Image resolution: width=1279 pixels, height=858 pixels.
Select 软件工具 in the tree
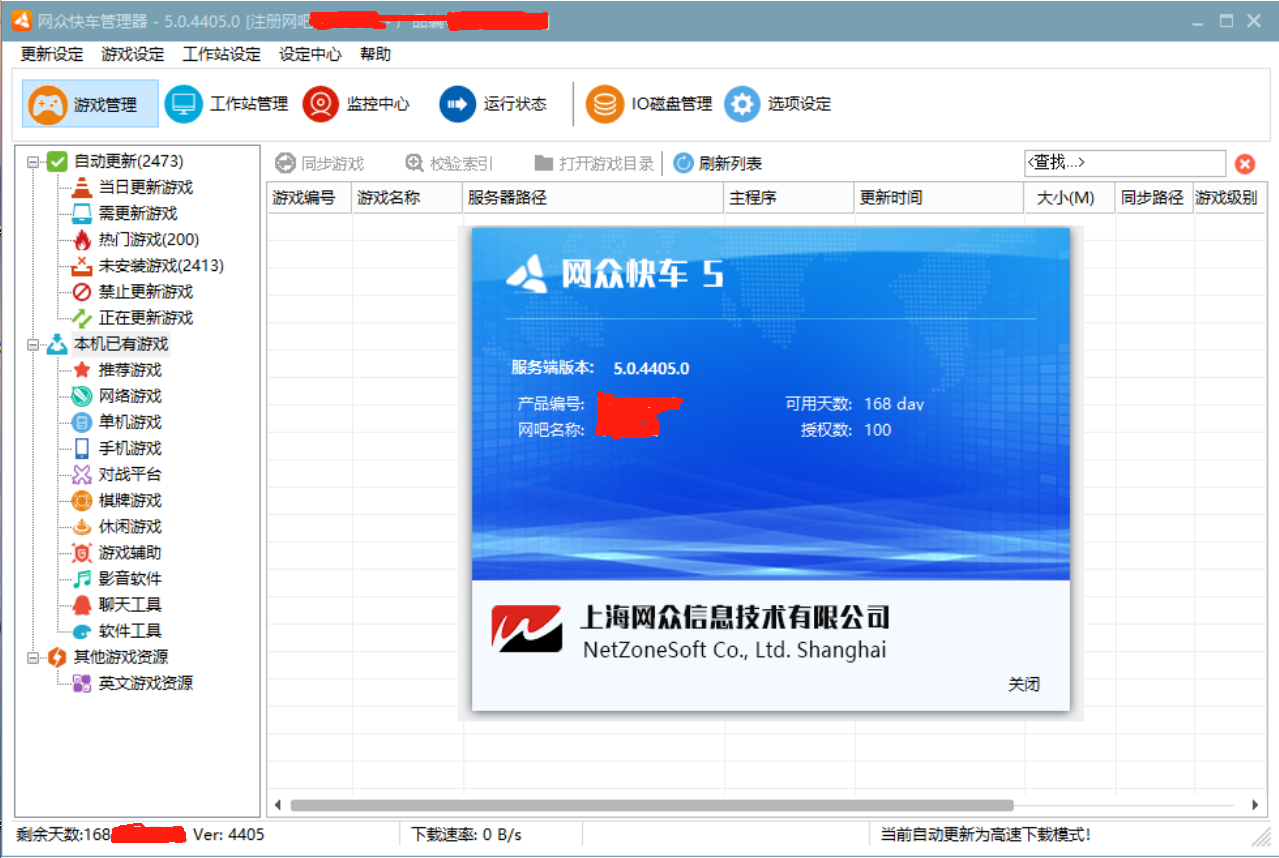pyautogui.click(x=130, y=631)
